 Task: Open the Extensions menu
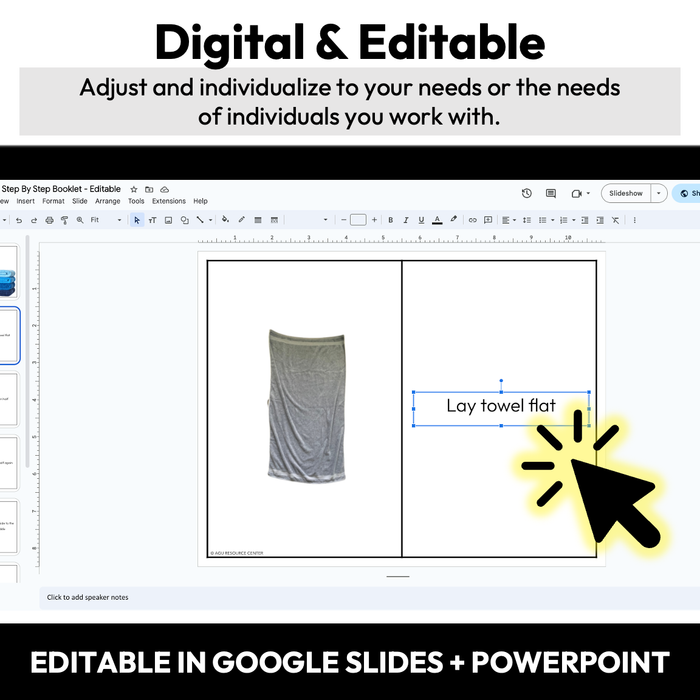click(x=168, y=201)
